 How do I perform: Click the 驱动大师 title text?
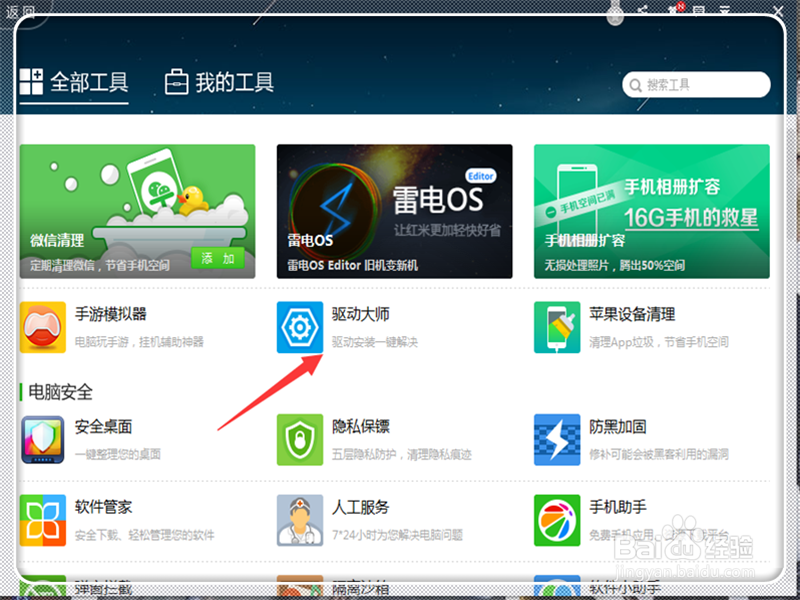(361, 314)
